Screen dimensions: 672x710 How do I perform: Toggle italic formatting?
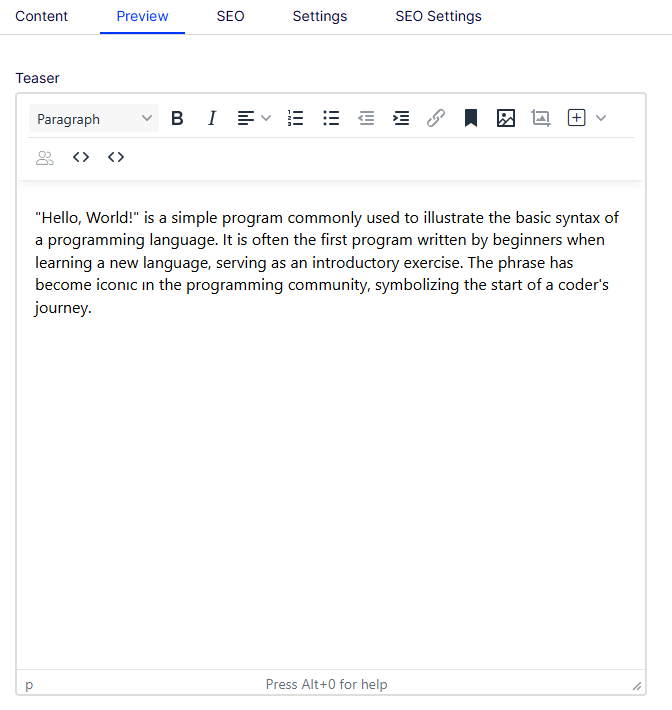(x=212, y=119)
